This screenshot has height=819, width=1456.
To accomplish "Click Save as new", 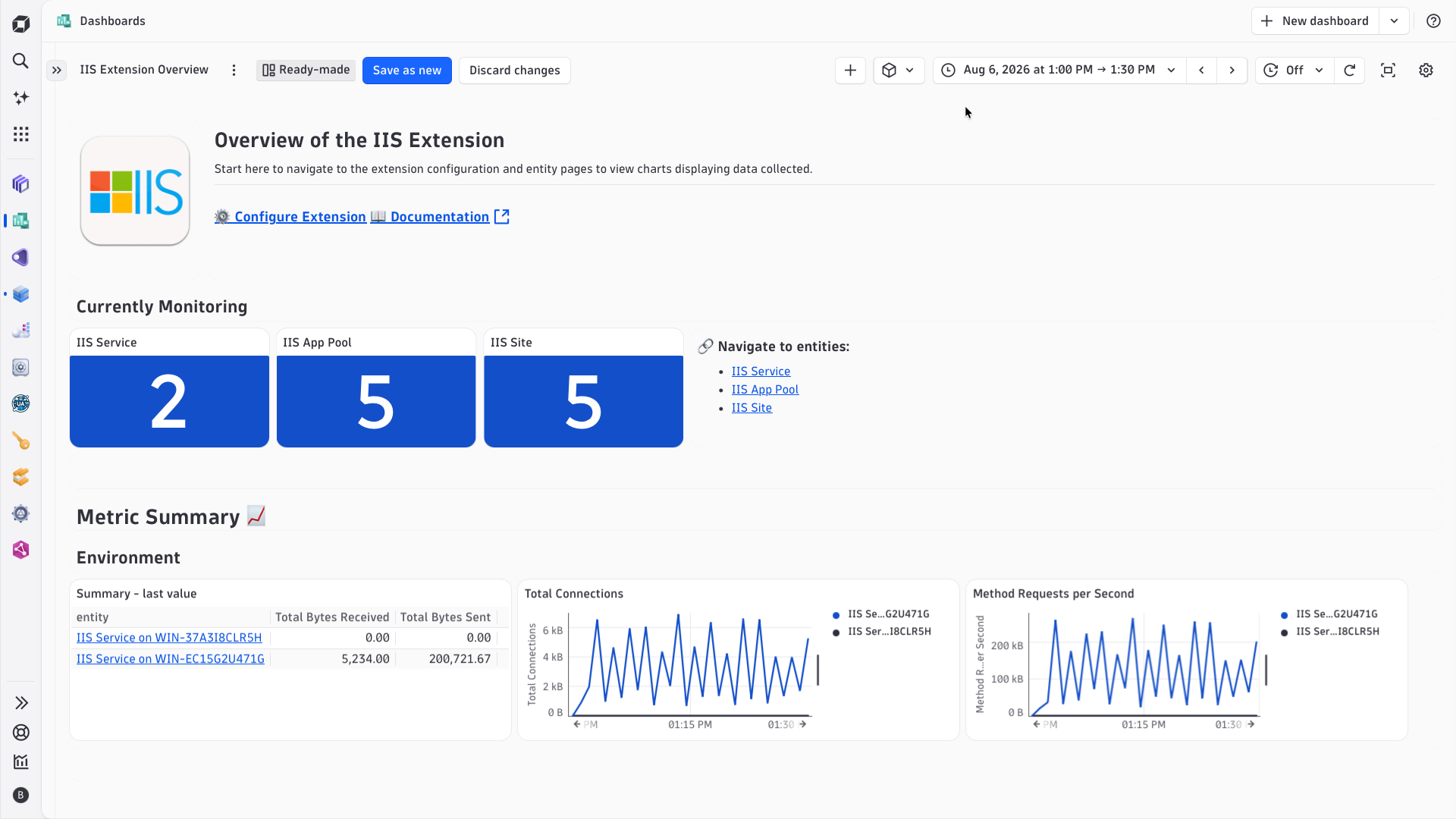I will point(406,71).
